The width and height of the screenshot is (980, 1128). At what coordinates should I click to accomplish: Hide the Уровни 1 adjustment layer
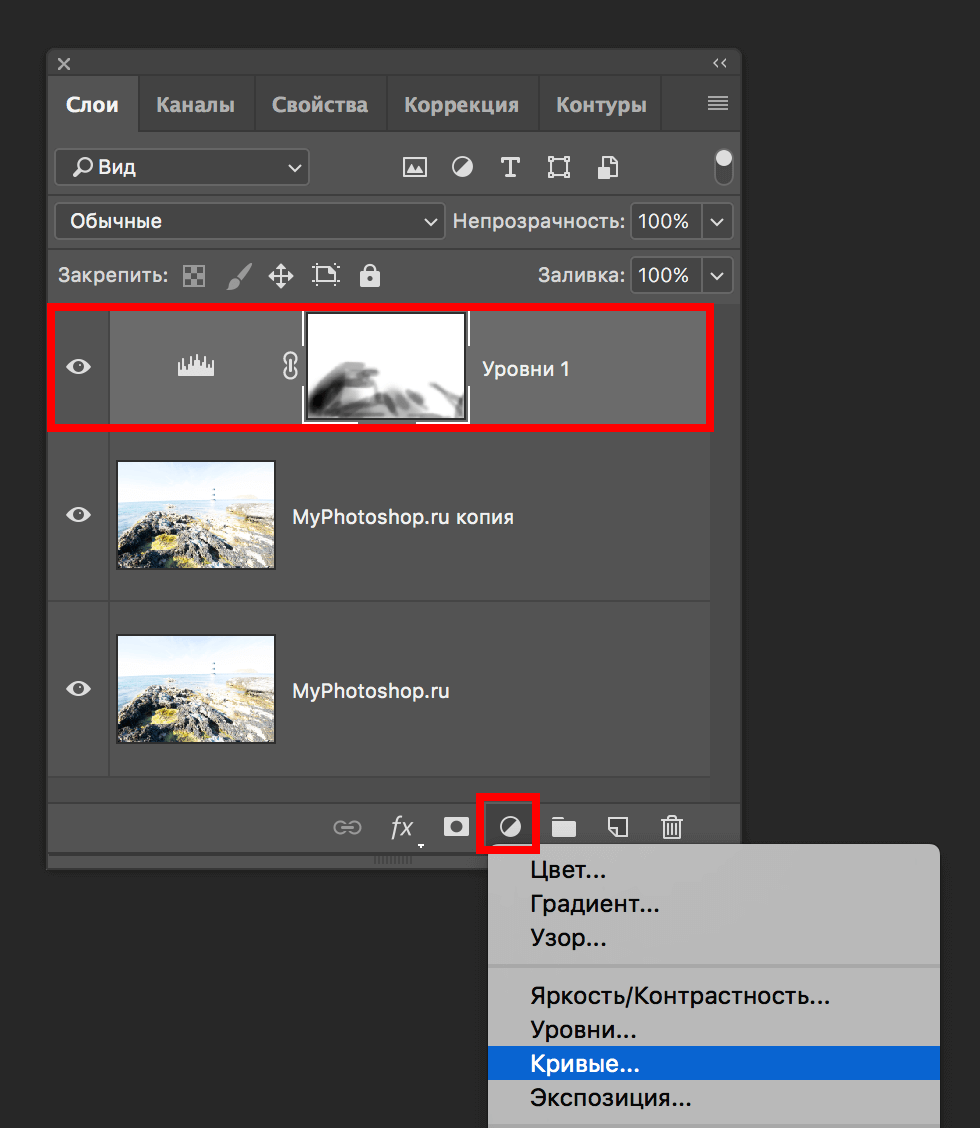pos(78,367)
